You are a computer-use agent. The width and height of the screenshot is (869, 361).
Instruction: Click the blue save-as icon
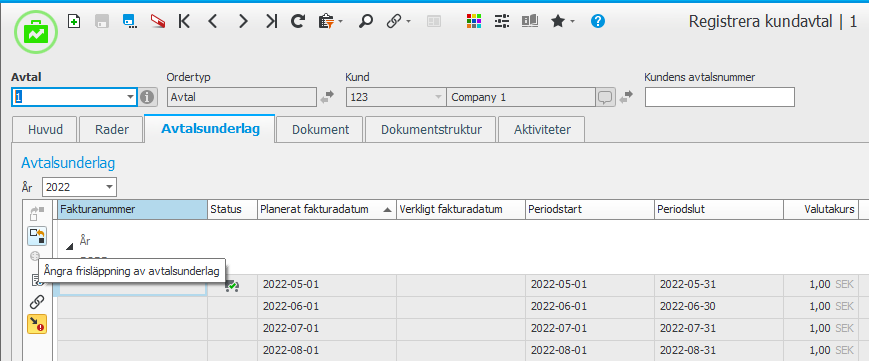point(130,22)
